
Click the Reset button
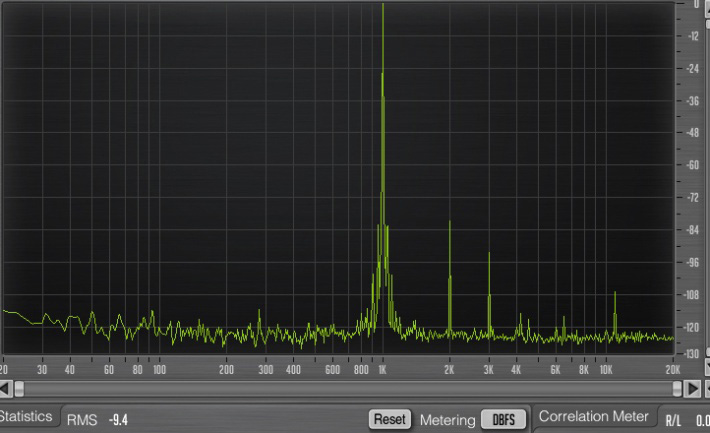[390, 419]
